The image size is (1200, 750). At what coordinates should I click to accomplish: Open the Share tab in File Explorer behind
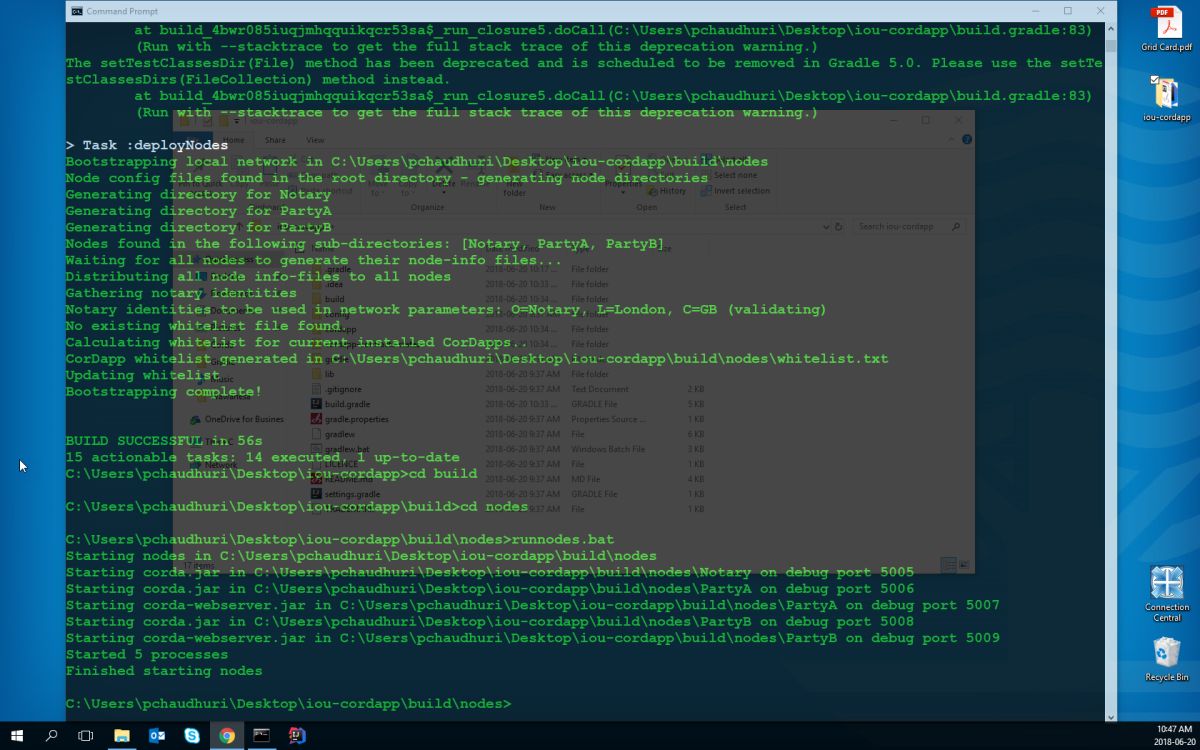click(x=274, y=140)
